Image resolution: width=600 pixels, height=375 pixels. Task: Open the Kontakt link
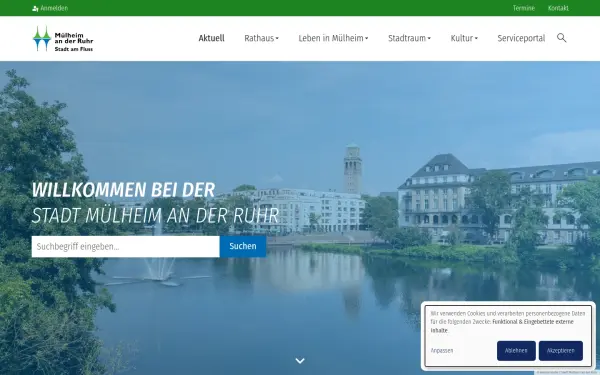(x=558, y=8)
